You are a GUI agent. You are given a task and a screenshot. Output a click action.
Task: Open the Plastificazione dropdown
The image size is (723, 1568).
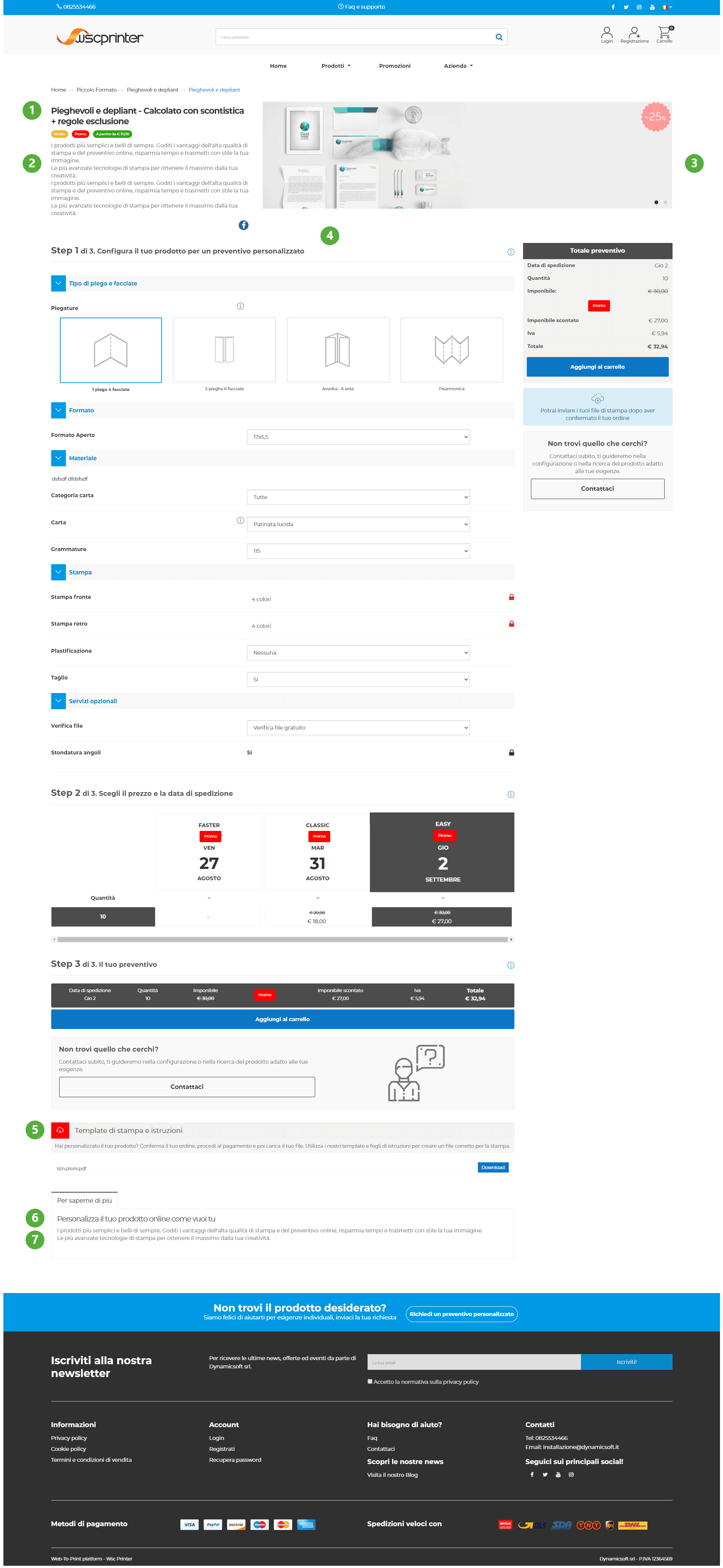click(358, 652)
